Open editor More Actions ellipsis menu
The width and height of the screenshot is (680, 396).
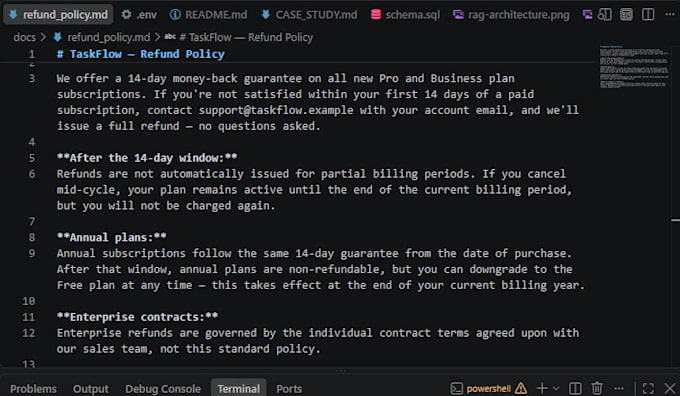(x=670, y=14)
